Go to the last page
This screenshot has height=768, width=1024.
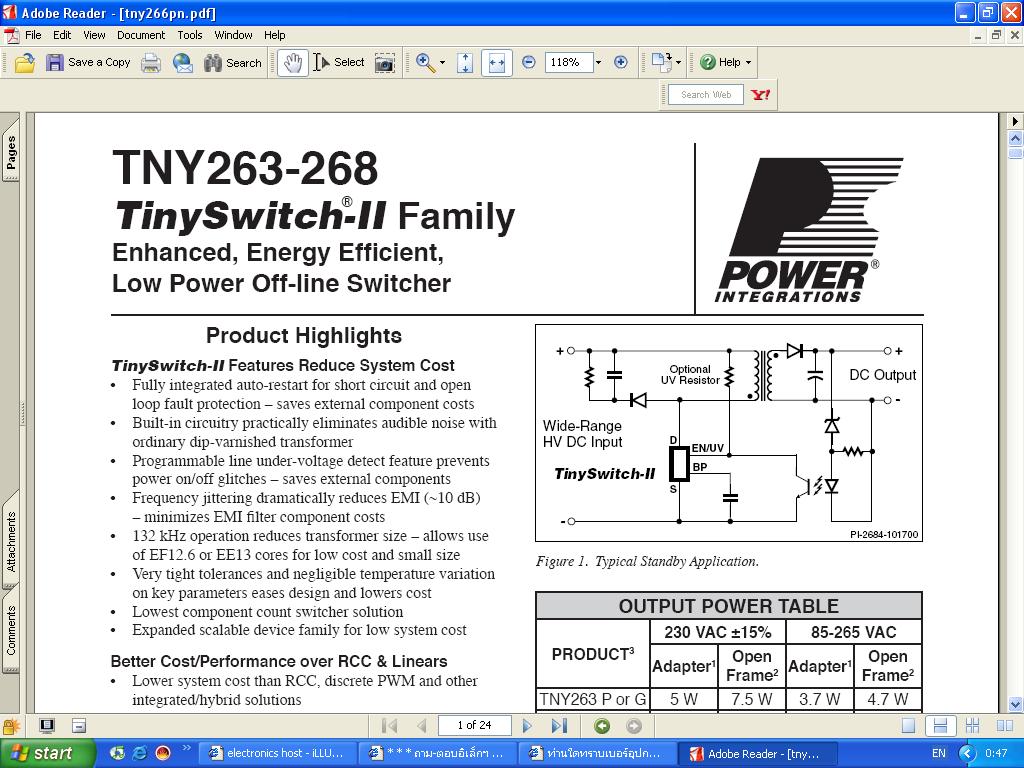(559, 726)
